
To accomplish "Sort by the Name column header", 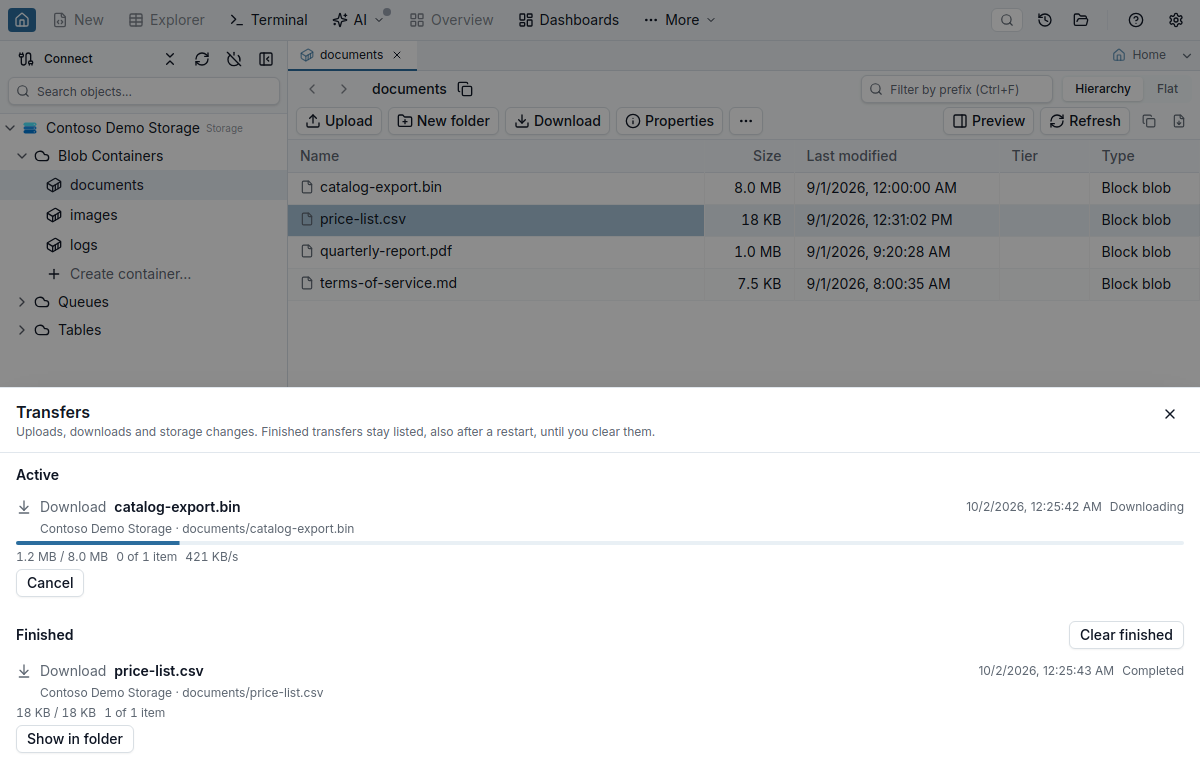I will coord(319,156).
